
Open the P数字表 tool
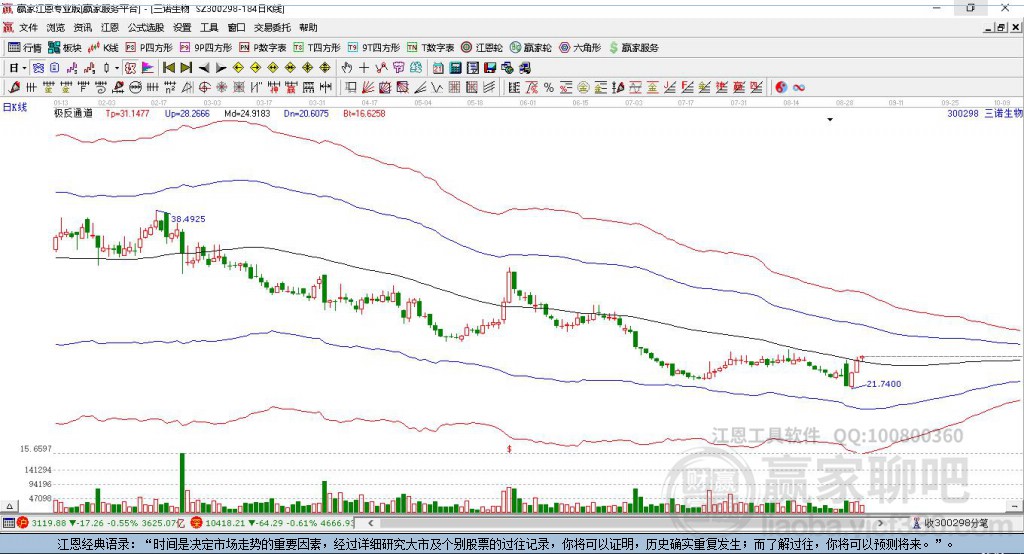pyautogui.click(x=263, y=48)
